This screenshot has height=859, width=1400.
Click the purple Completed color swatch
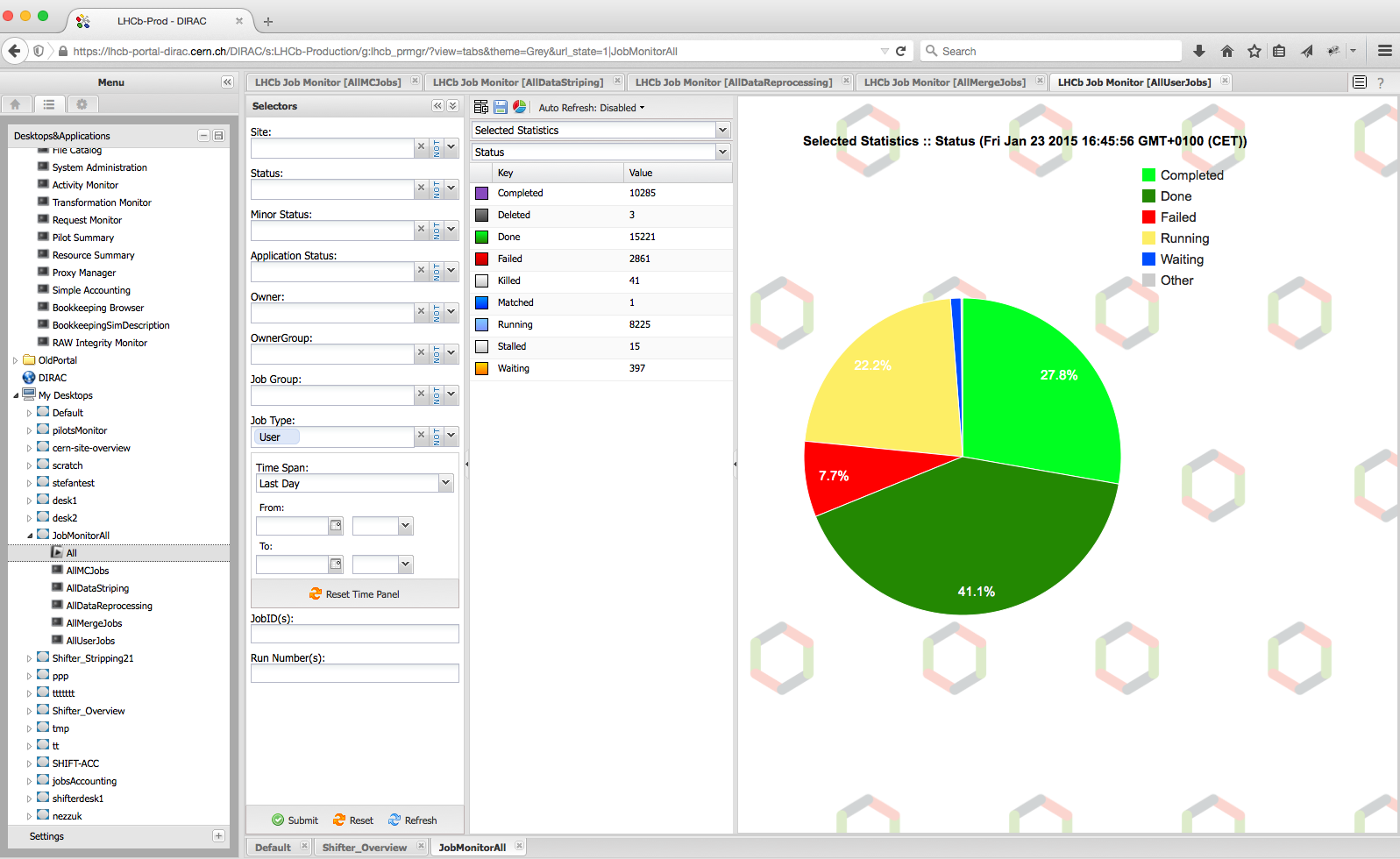[x=481, y=193]
